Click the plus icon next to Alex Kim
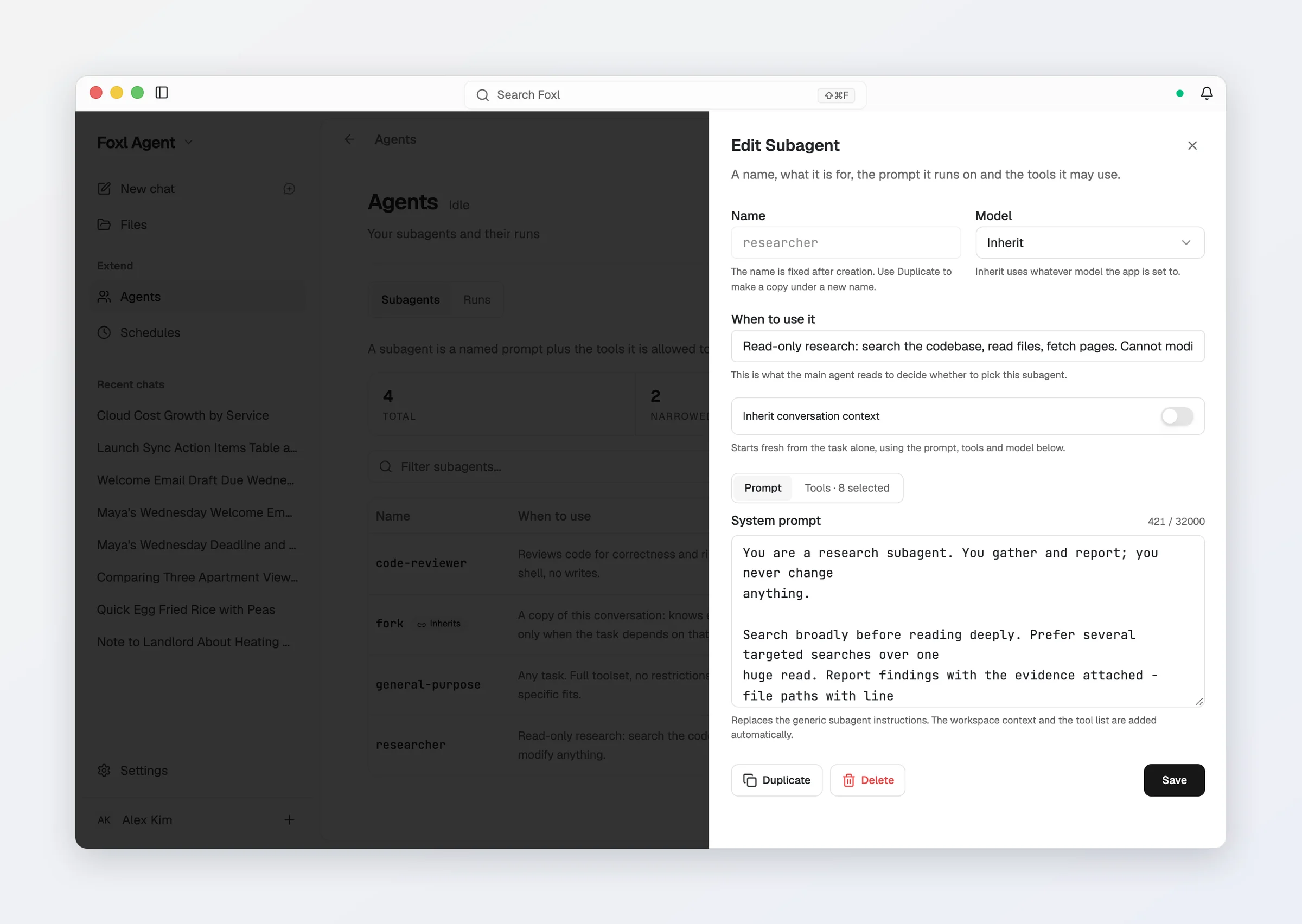1302x924 pixels. pyautogui.click(x=289, y=820)
